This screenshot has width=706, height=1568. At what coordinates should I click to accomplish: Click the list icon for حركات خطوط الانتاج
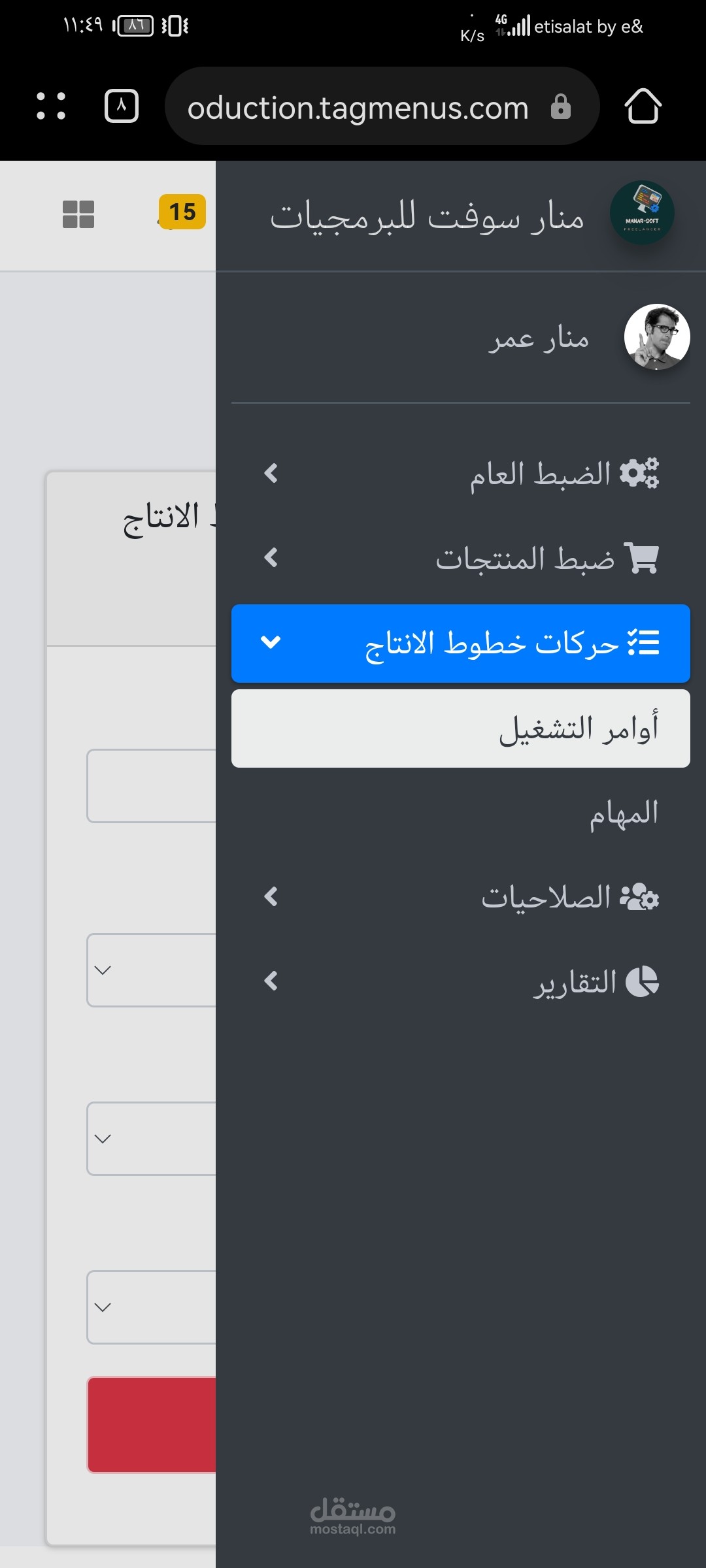[643, 644]
